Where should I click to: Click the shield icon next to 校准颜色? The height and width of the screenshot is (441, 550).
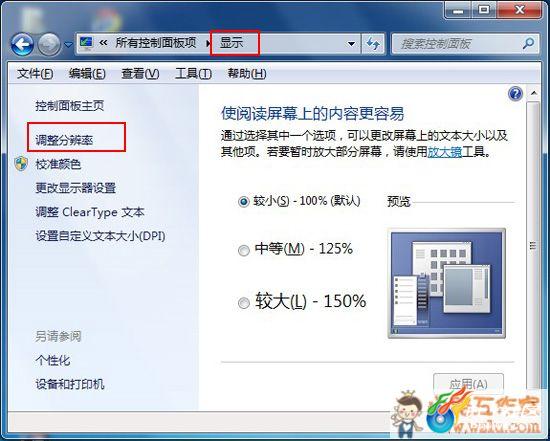tap(21, 164)
